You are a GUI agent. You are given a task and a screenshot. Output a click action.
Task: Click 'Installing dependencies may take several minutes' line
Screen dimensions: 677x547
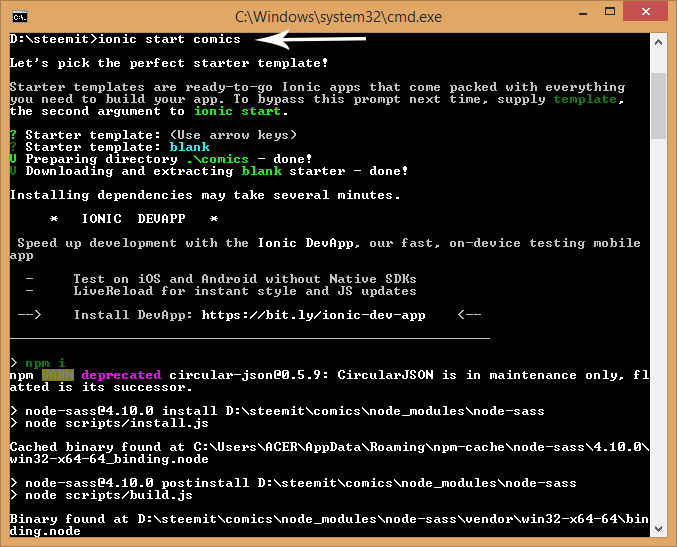click(206, 195)
